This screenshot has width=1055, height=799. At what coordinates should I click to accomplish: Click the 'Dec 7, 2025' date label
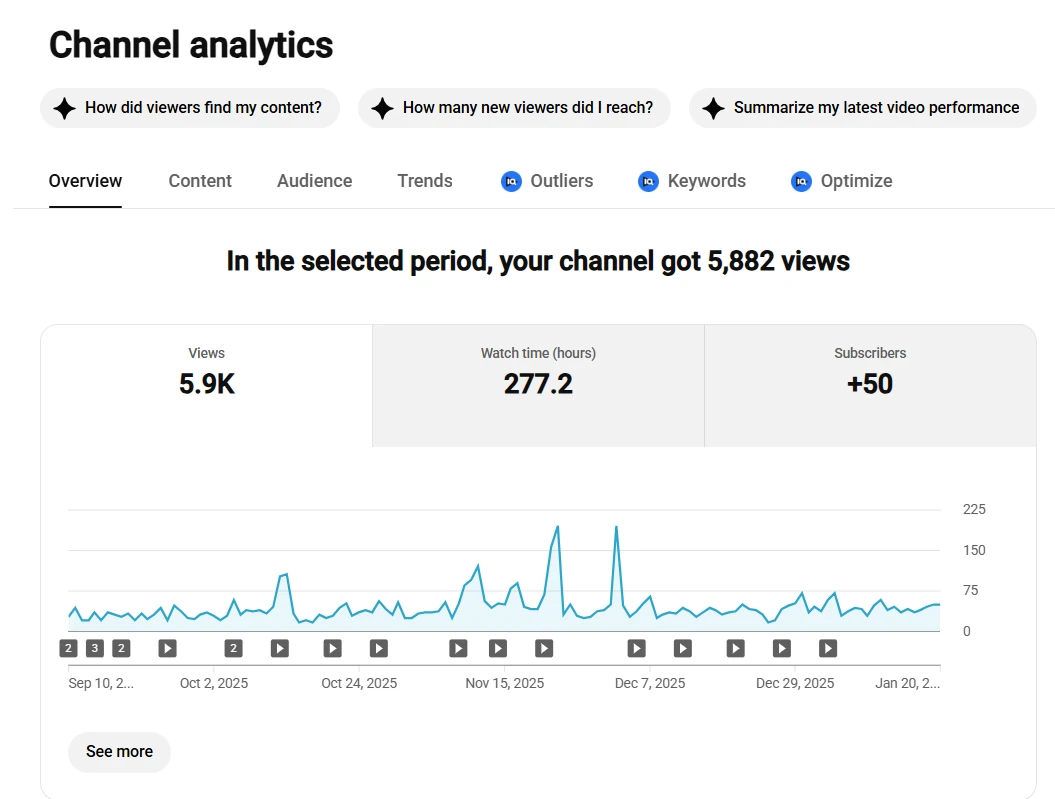point(650,683)
